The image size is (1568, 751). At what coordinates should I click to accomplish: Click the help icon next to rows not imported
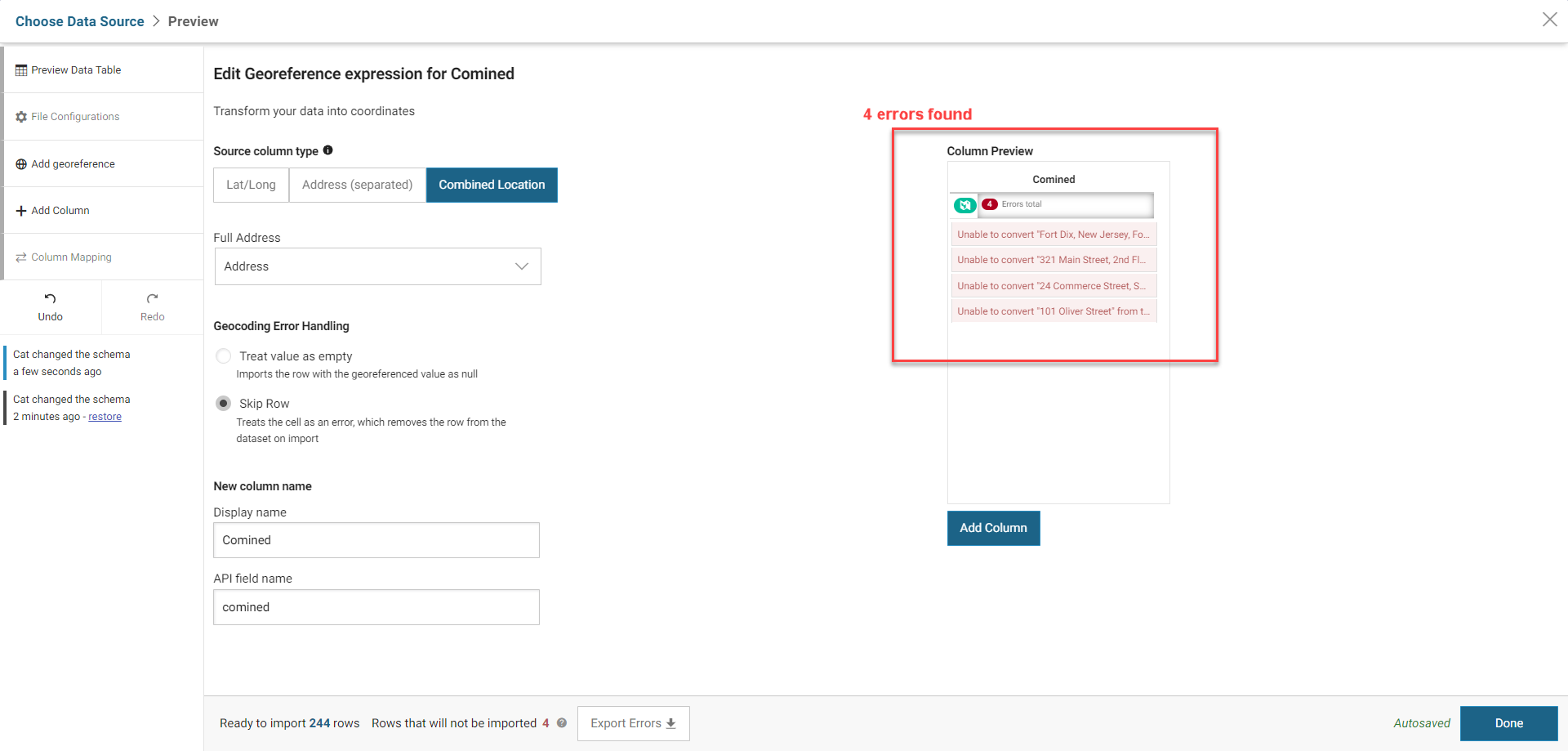click(x=562, y=723)
